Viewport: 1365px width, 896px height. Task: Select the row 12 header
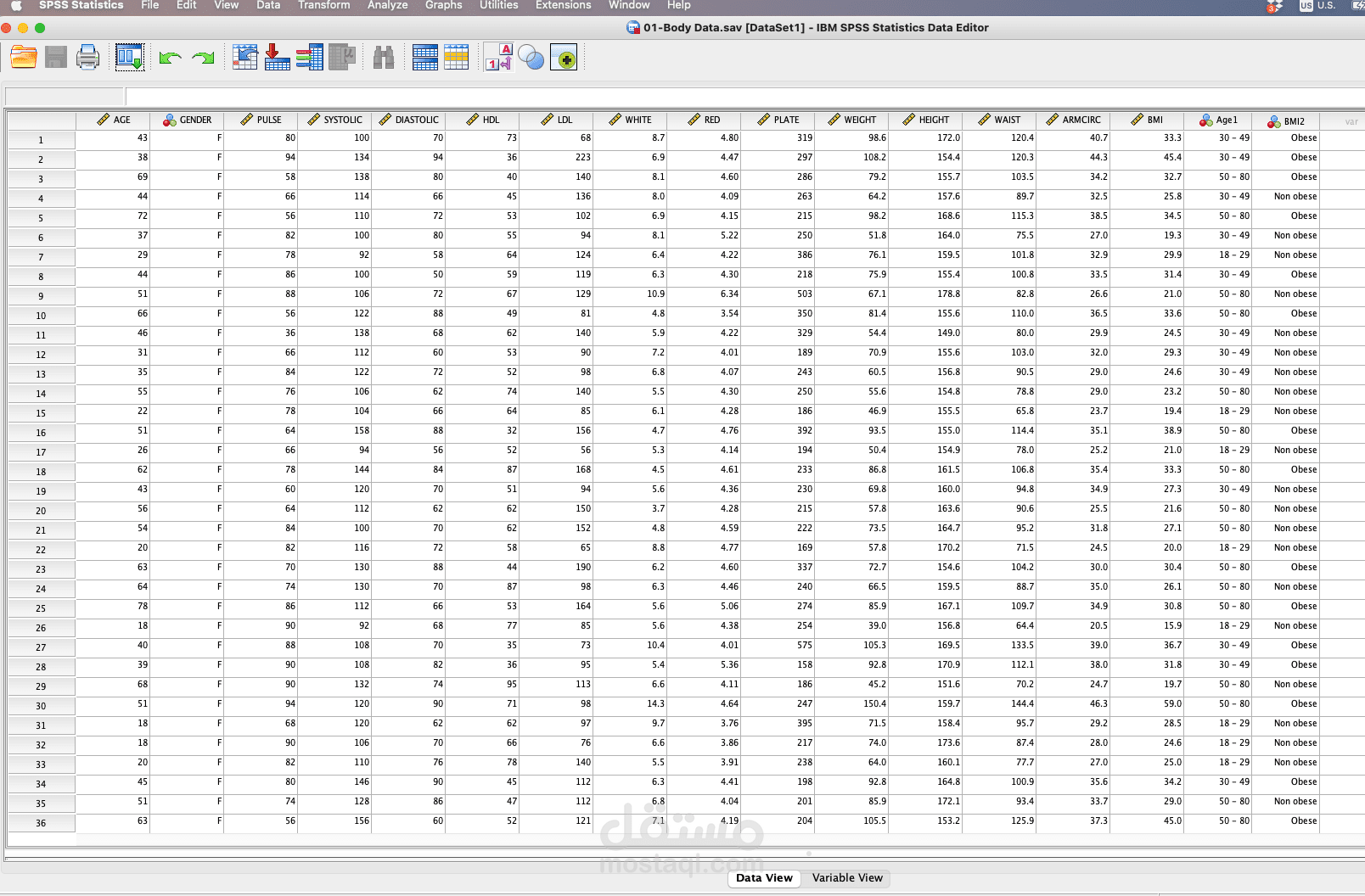(41, 355)
